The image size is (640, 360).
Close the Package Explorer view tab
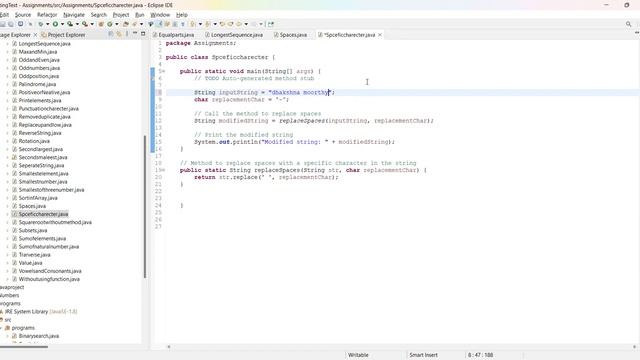click(36, 35)
